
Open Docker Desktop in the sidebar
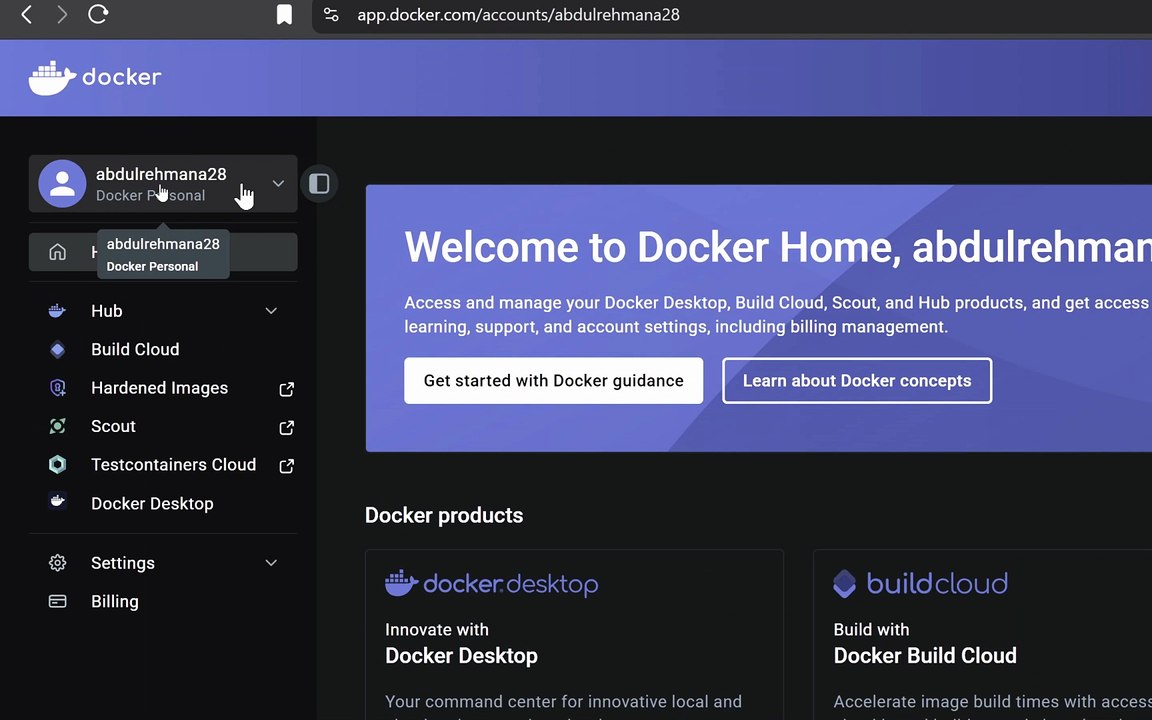152,503
